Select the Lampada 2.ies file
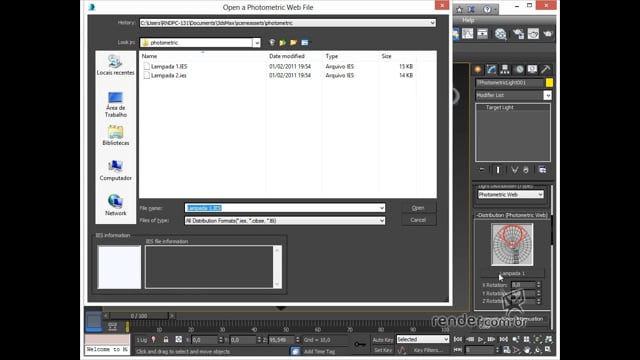Screen dimensions: 640x360 tap(169, 76)
